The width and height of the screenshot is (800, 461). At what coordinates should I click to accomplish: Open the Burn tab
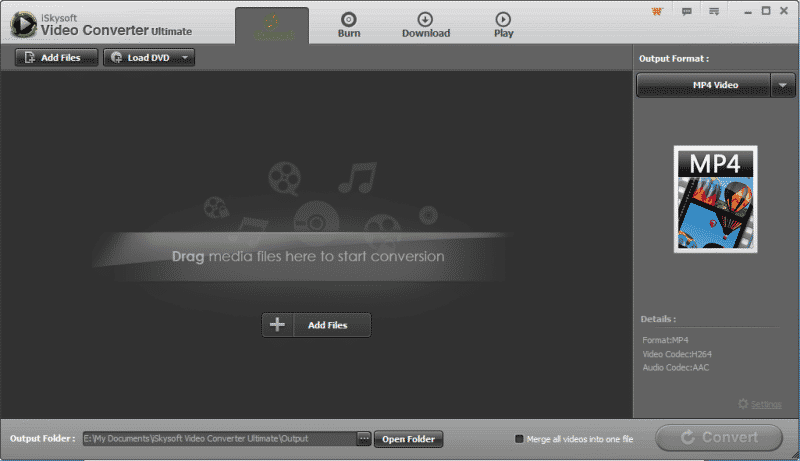348,24
